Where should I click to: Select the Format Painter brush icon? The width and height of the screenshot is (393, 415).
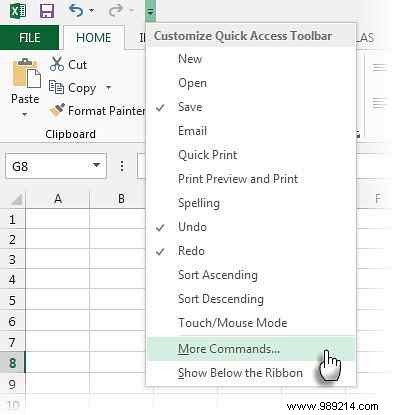57,110
